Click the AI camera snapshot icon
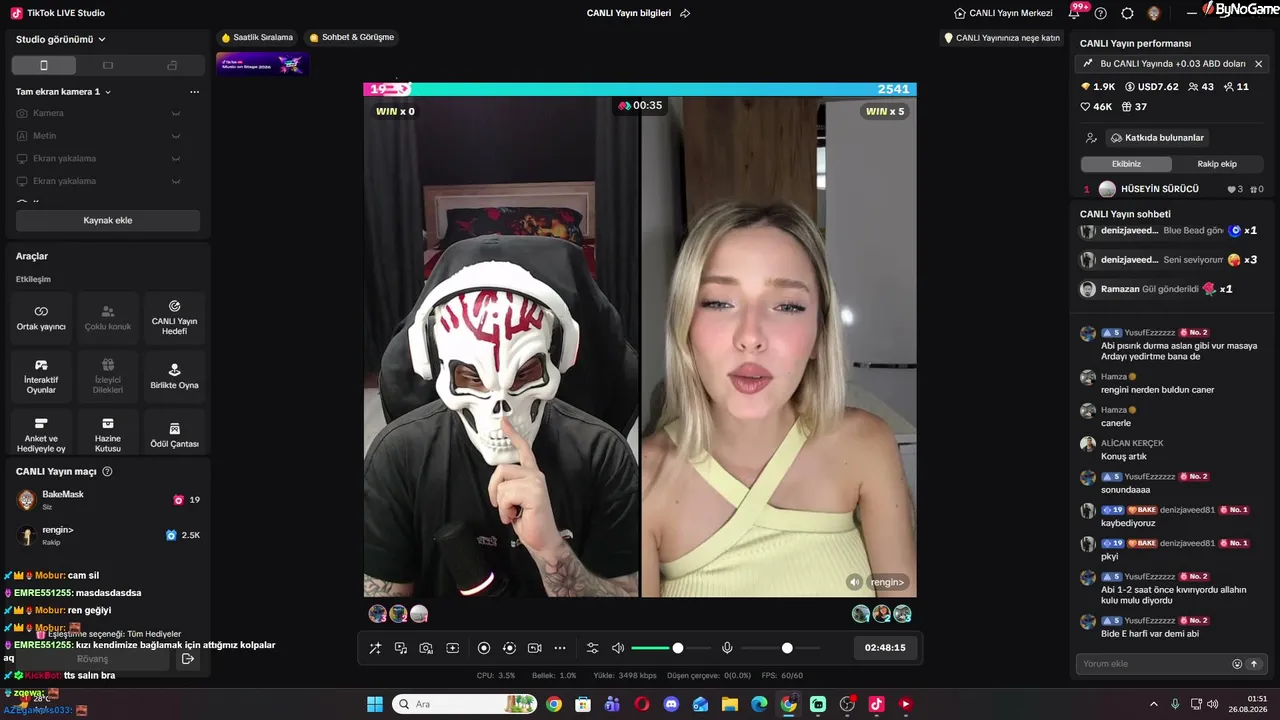Viewport: 1280px width, 720px height. [x=426, y=648]
